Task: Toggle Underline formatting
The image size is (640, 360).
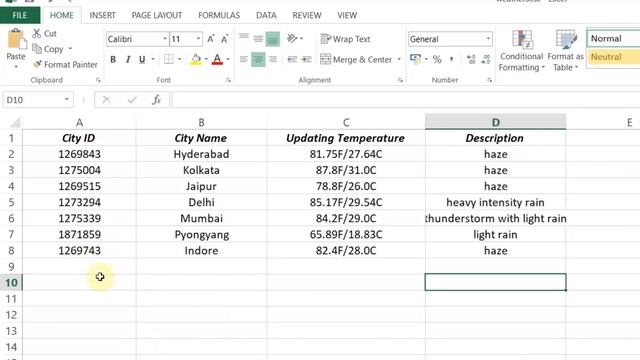Action: click(x=142, y=60)
